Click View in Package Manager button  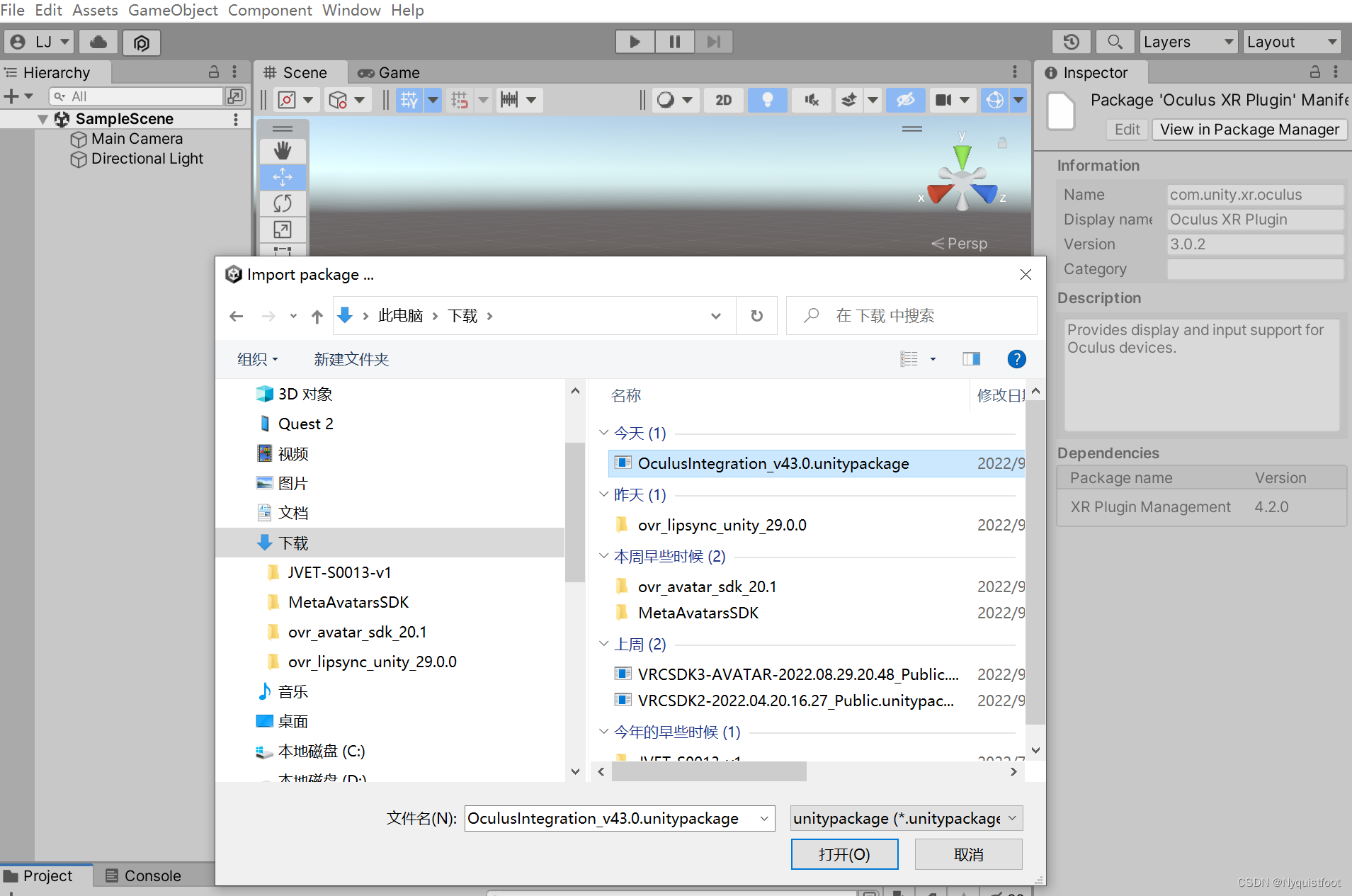pos(1249,130)
